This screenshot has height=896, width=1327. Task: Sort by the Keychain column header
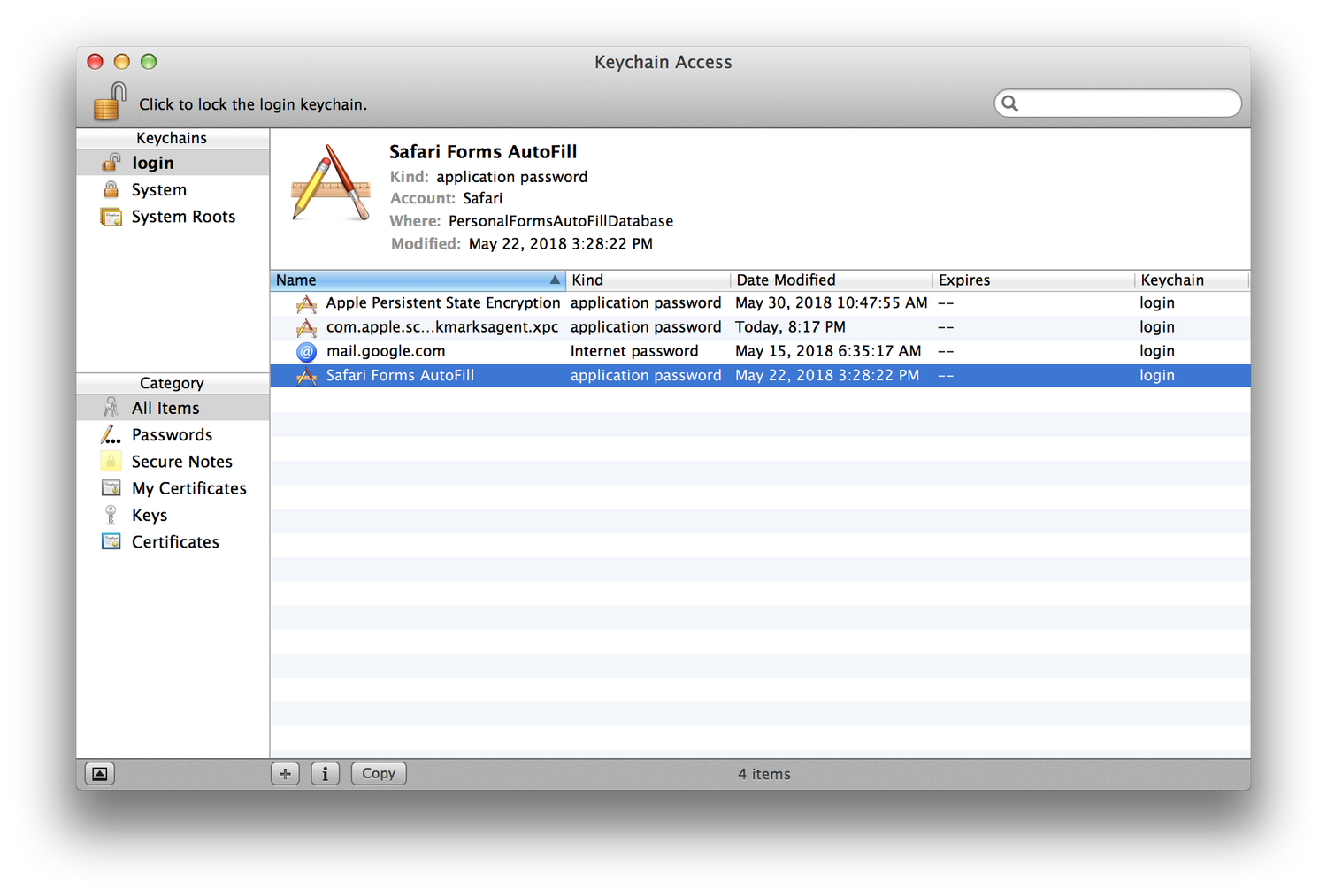tap(1192, 280)
